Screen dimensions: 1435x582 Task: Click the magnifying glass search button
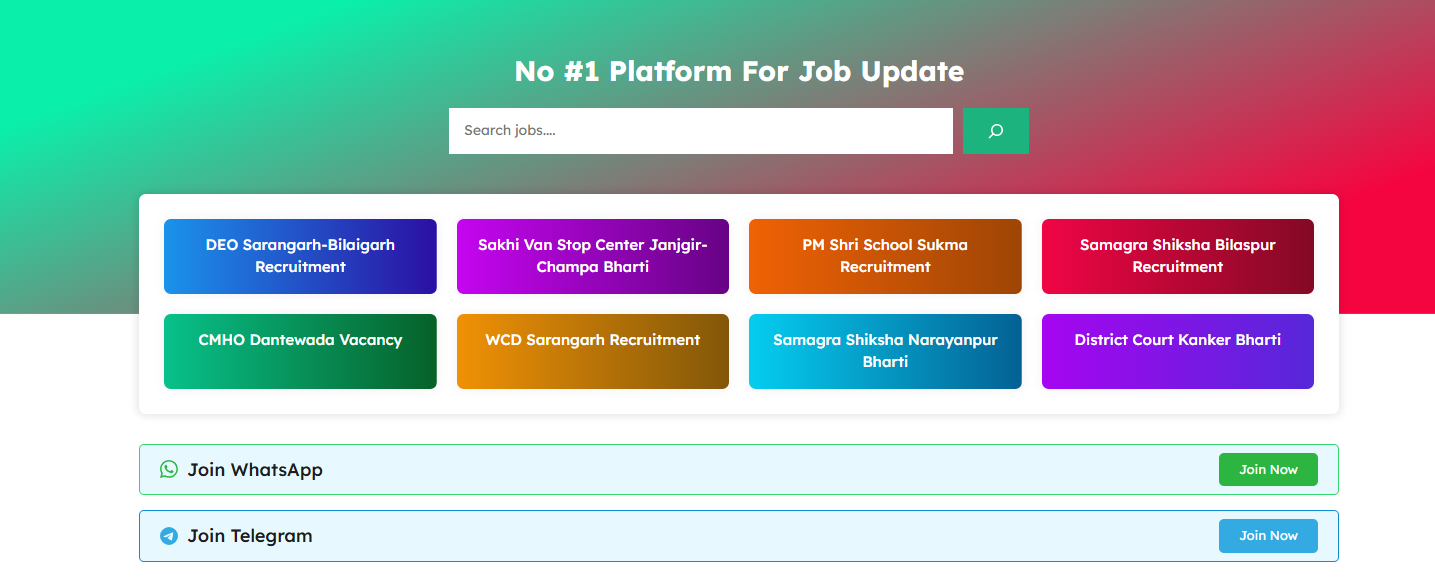(x=995, y=131)
